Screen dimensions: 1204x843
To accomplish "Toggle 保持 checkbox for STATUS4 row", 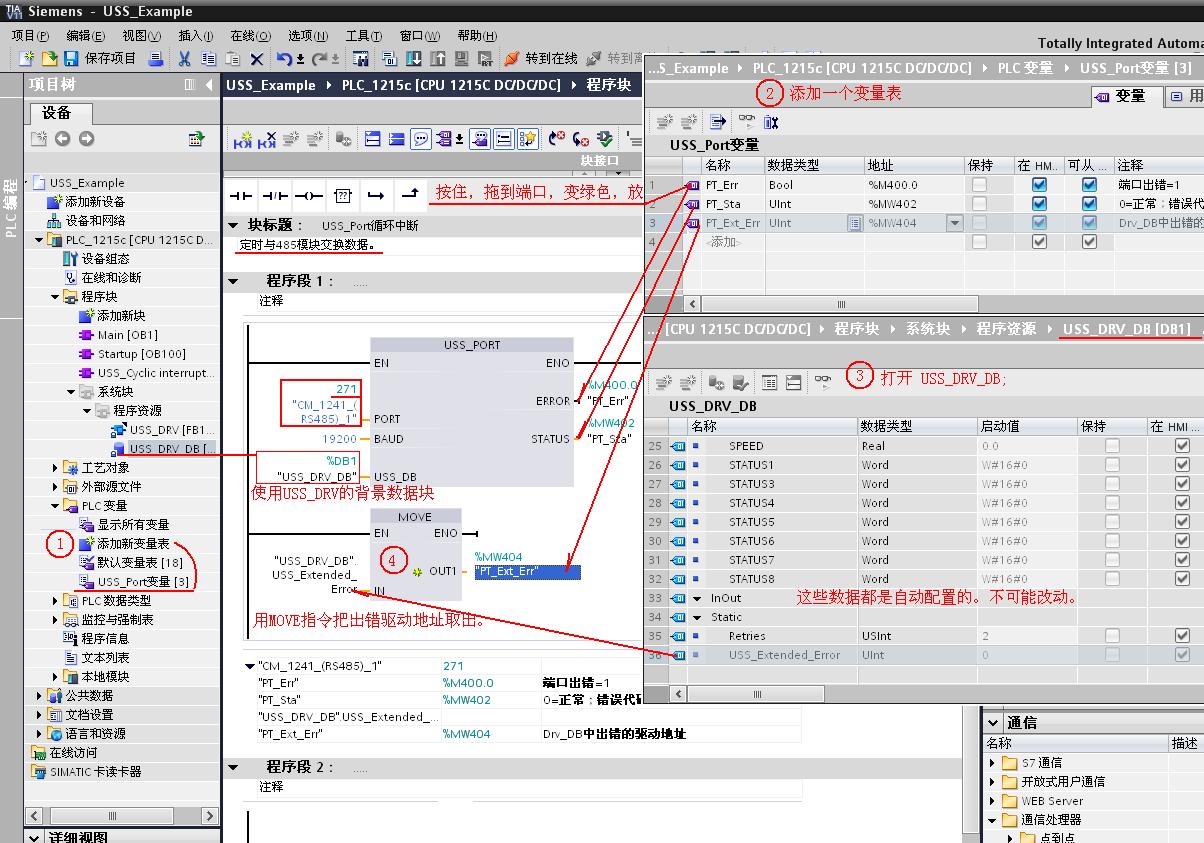I will (1112, 503).
